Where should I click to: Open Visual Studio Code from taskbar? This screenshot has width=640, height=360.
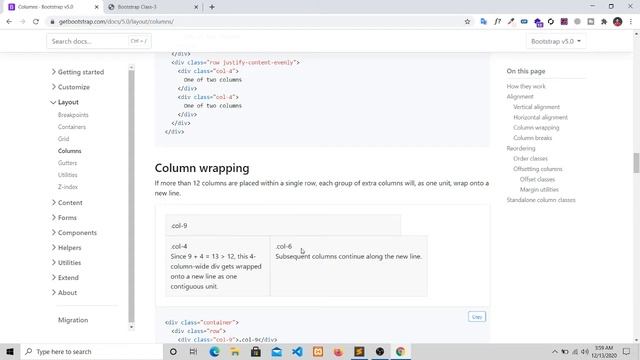click(x=298, y=351)
